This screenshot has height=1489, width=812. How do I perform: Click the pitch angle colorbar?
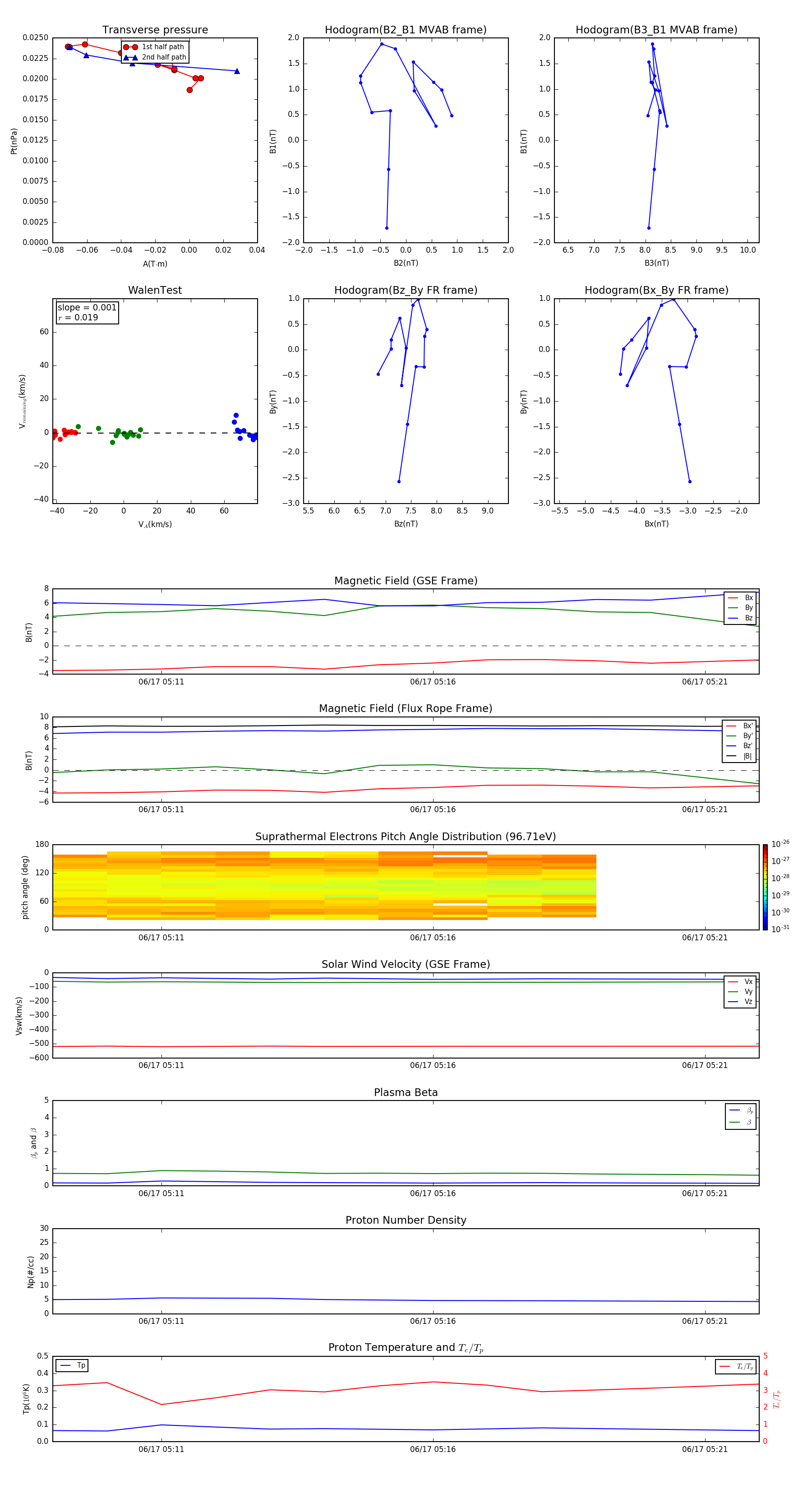765,887
